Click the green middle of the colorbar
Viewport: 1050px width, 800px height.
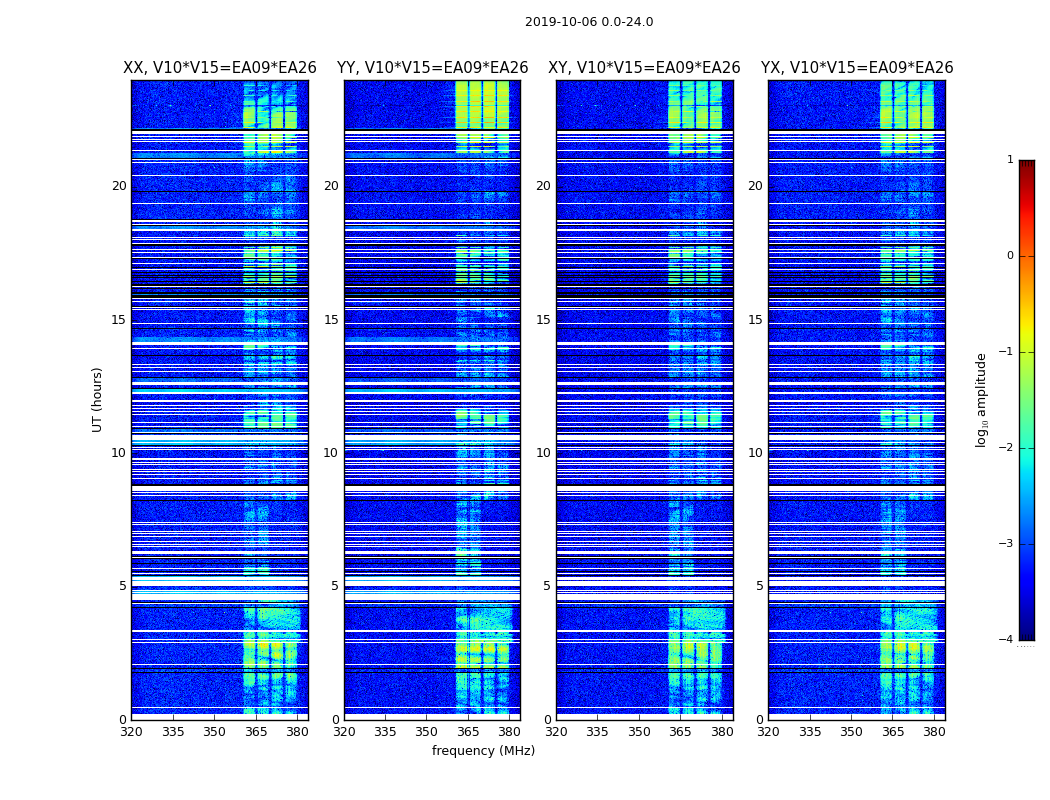click(1027, 402)
